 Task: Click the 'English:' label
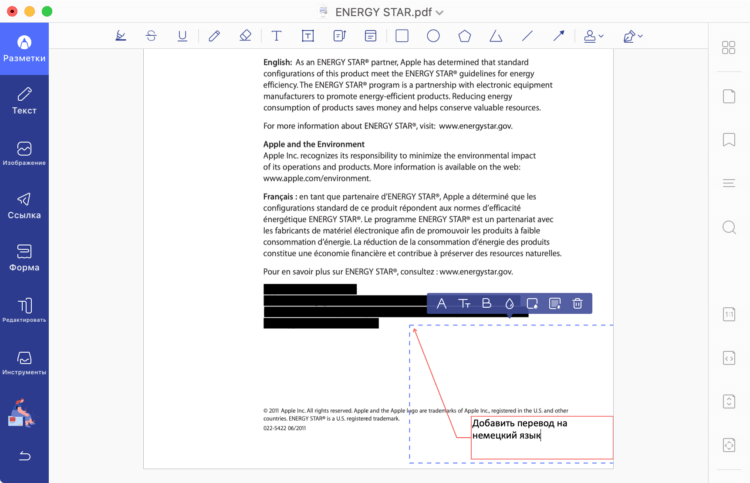[277, 62]
